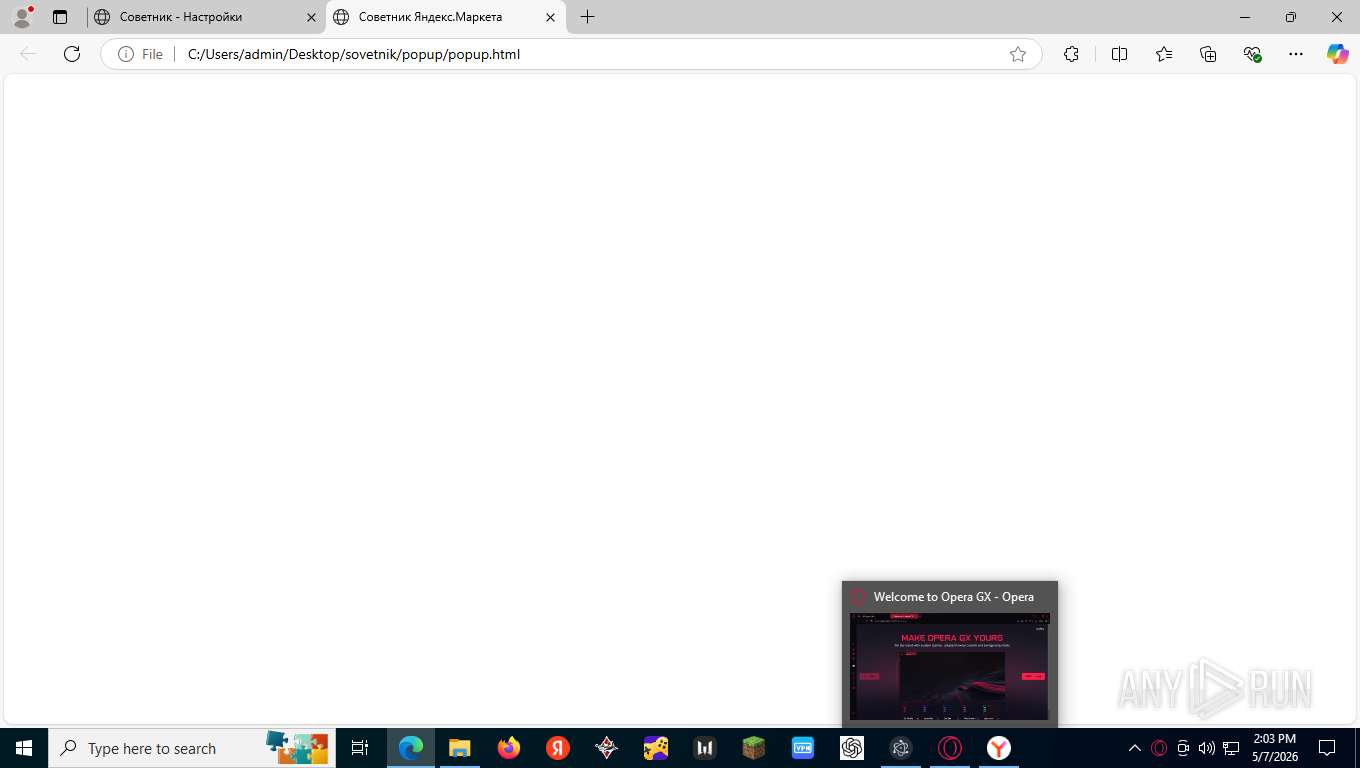1360x768 pixels.
Task: Open the Minecraft grass block taskbar icon
Action: pyautogui.click(x=753, y=748)
